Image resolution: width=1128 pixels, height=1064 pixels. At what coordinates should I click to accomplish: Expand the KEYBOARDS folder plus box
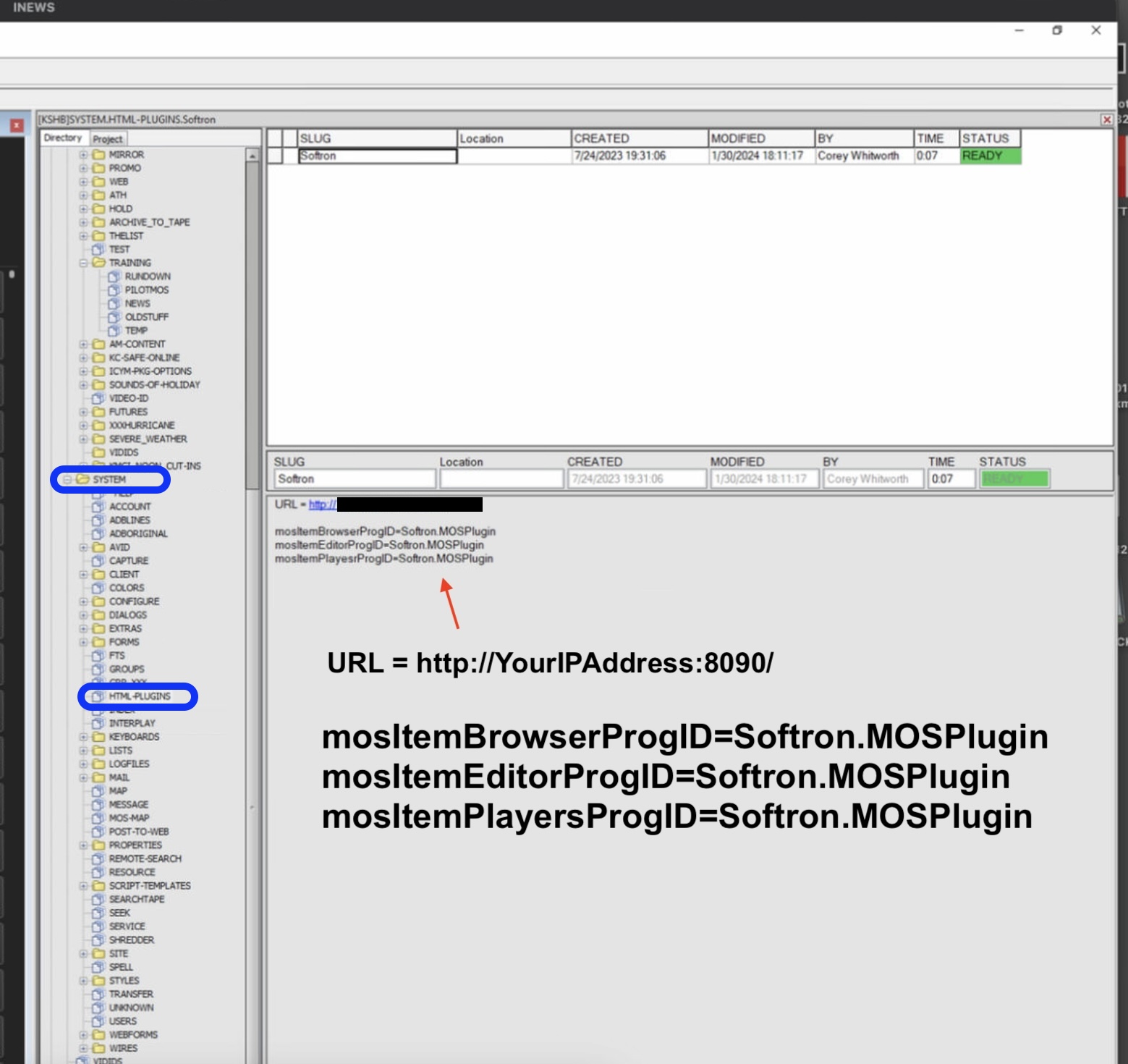(83, 737)
